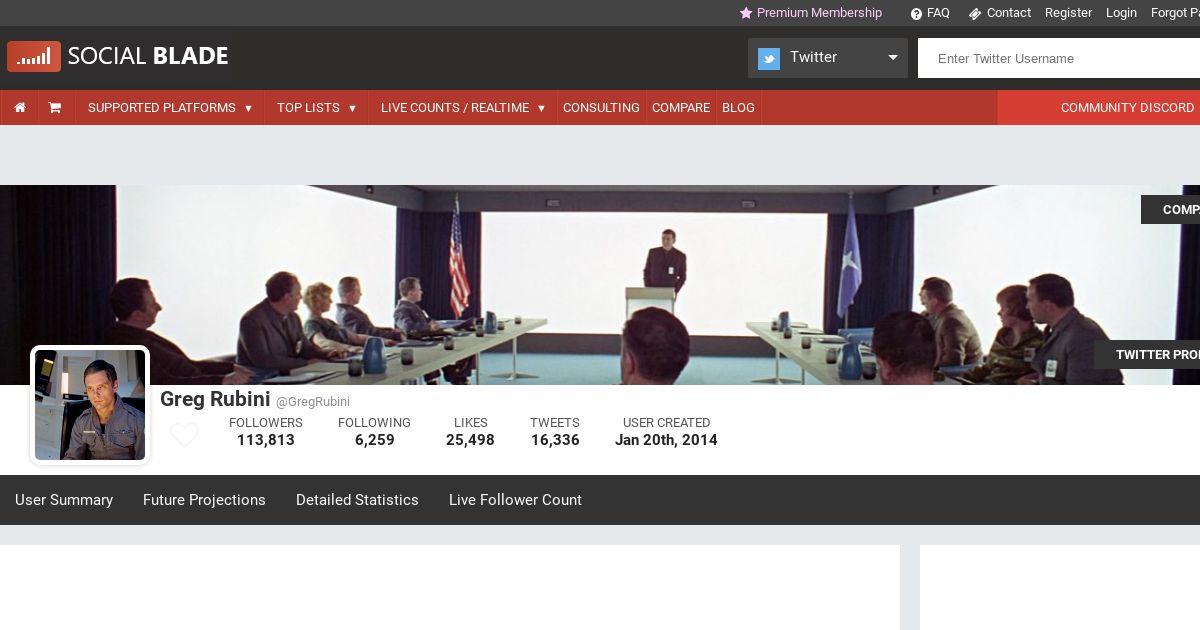Click the Premium Membership star icon
1200x630 pixels.
[x=745, y=13]
